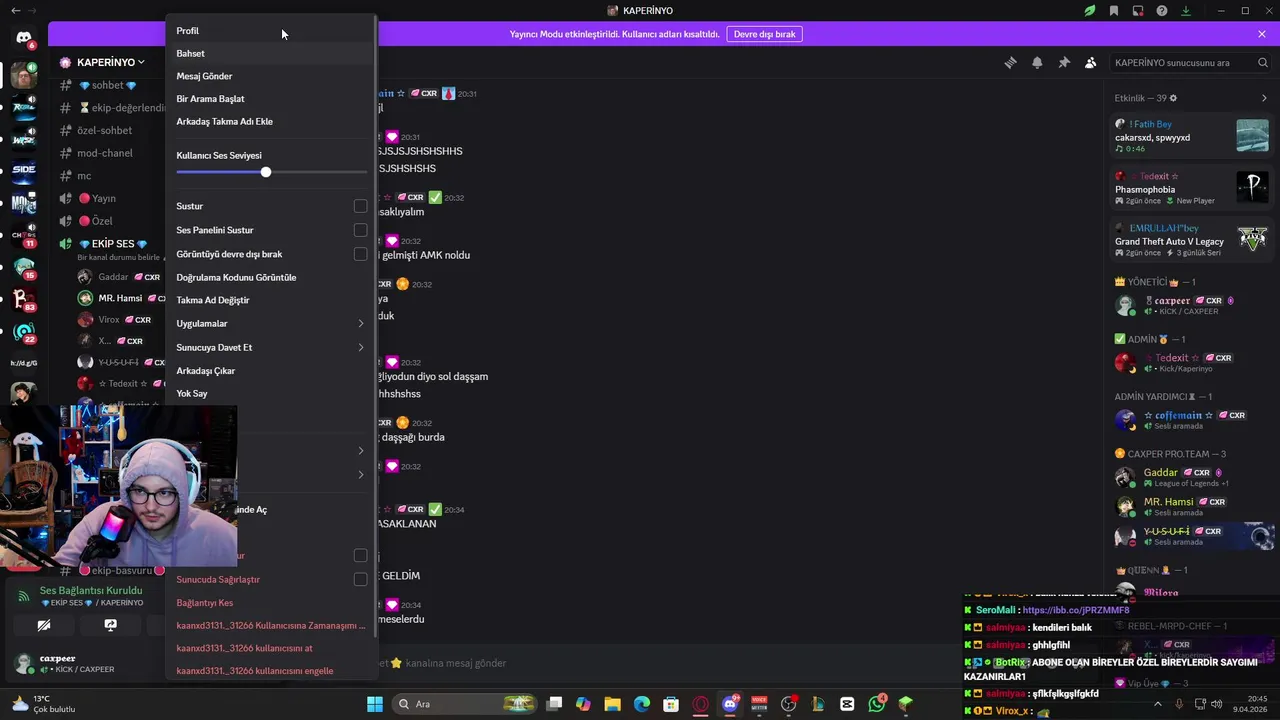Screen dimensions: 1280x720
Task: Click Discord inbox icon in title bar
Action: coord(1138,11)
